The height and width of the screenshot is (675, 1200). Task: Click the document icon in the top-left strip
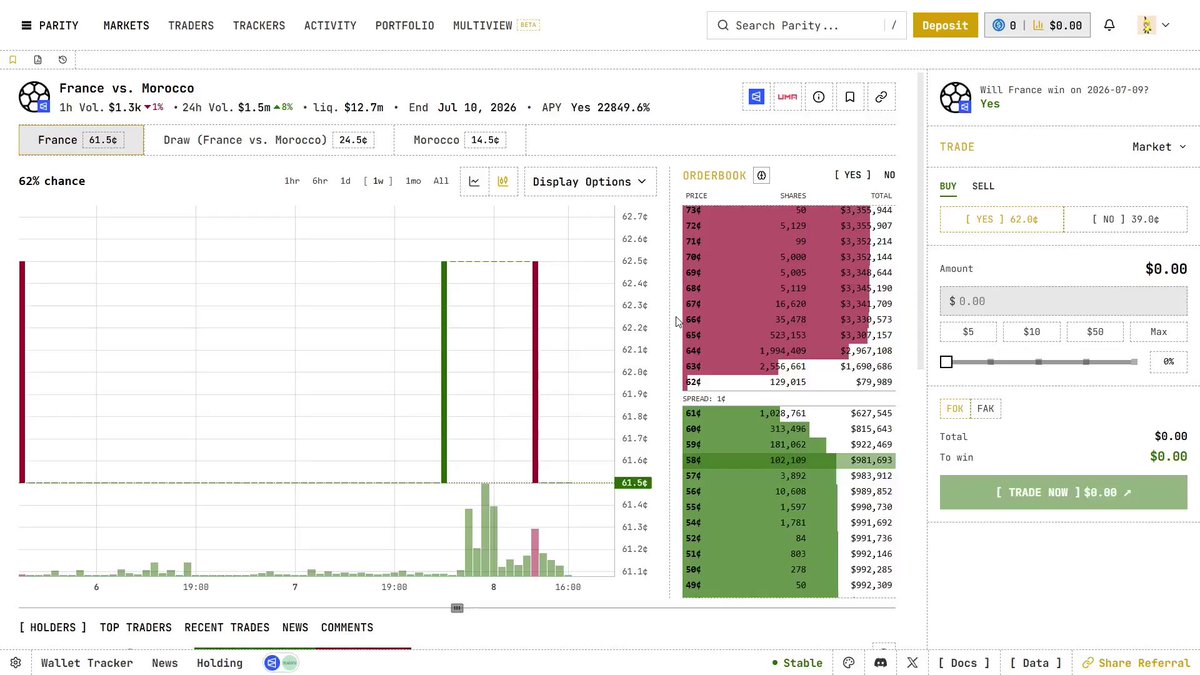(38, 60)
